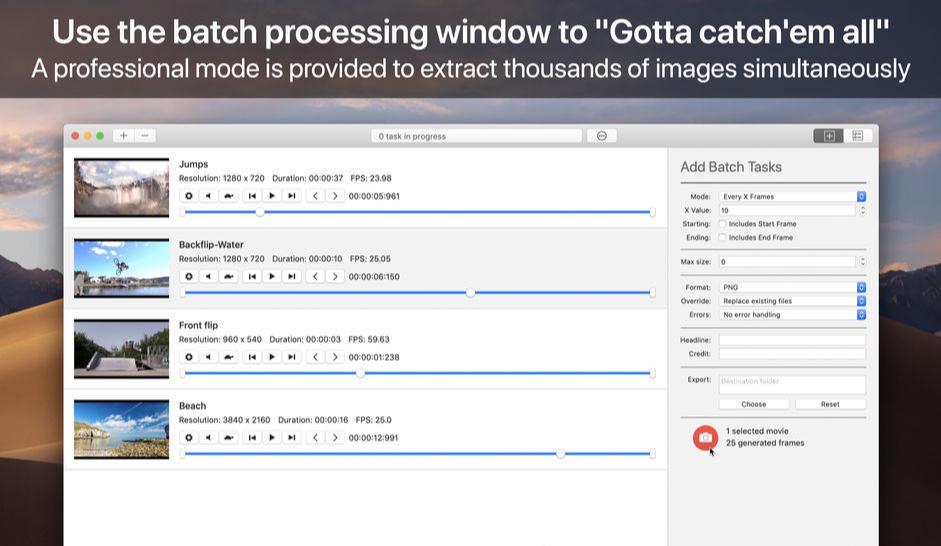Screen dimensions: 941x546
Task: Expand the Errors handling dropdown
Action: [791, 315]
